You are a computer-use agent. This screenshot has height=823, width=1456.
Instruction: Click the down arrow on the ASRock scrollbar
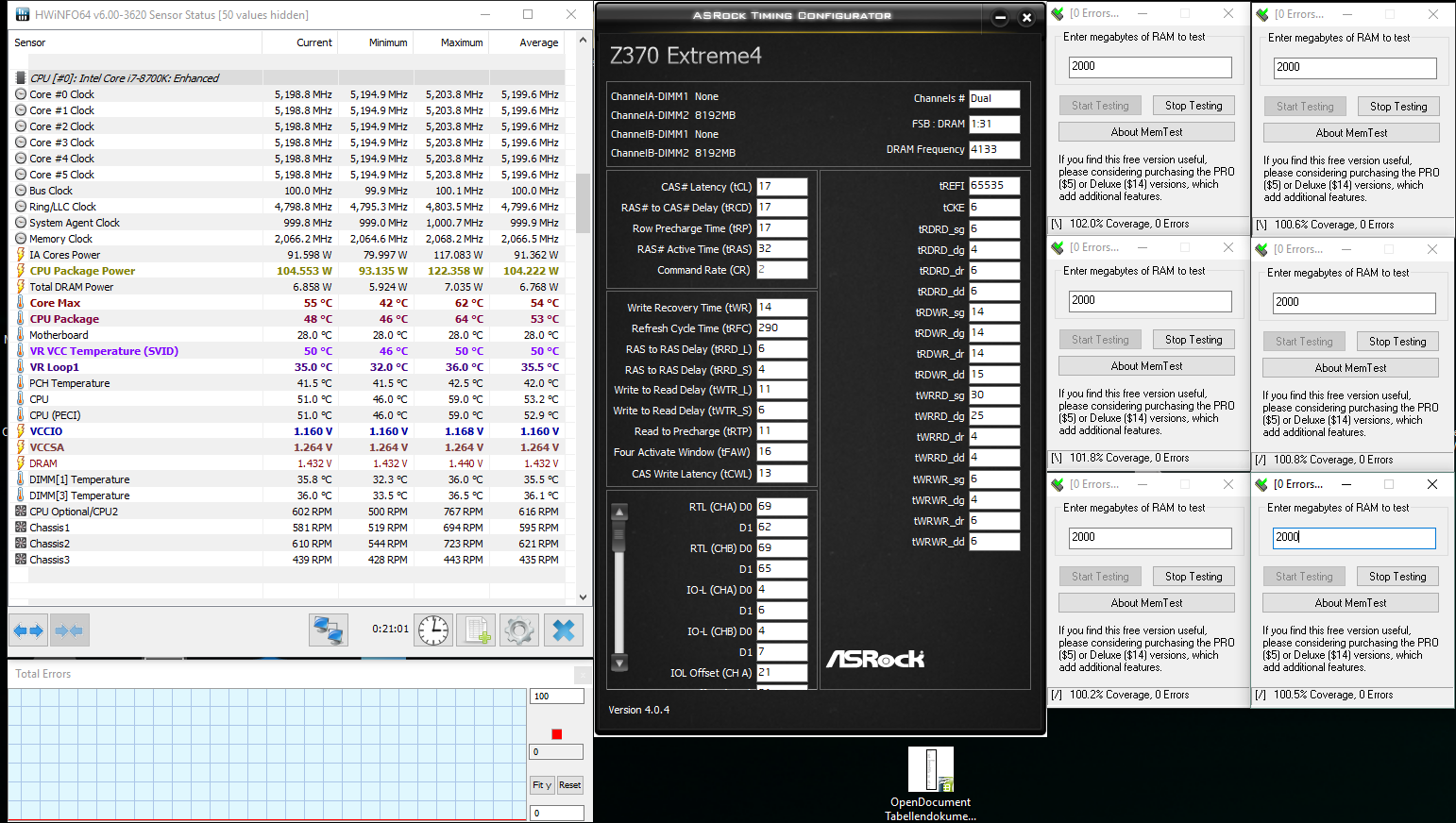pyautogui.click(x=619, y=663)
